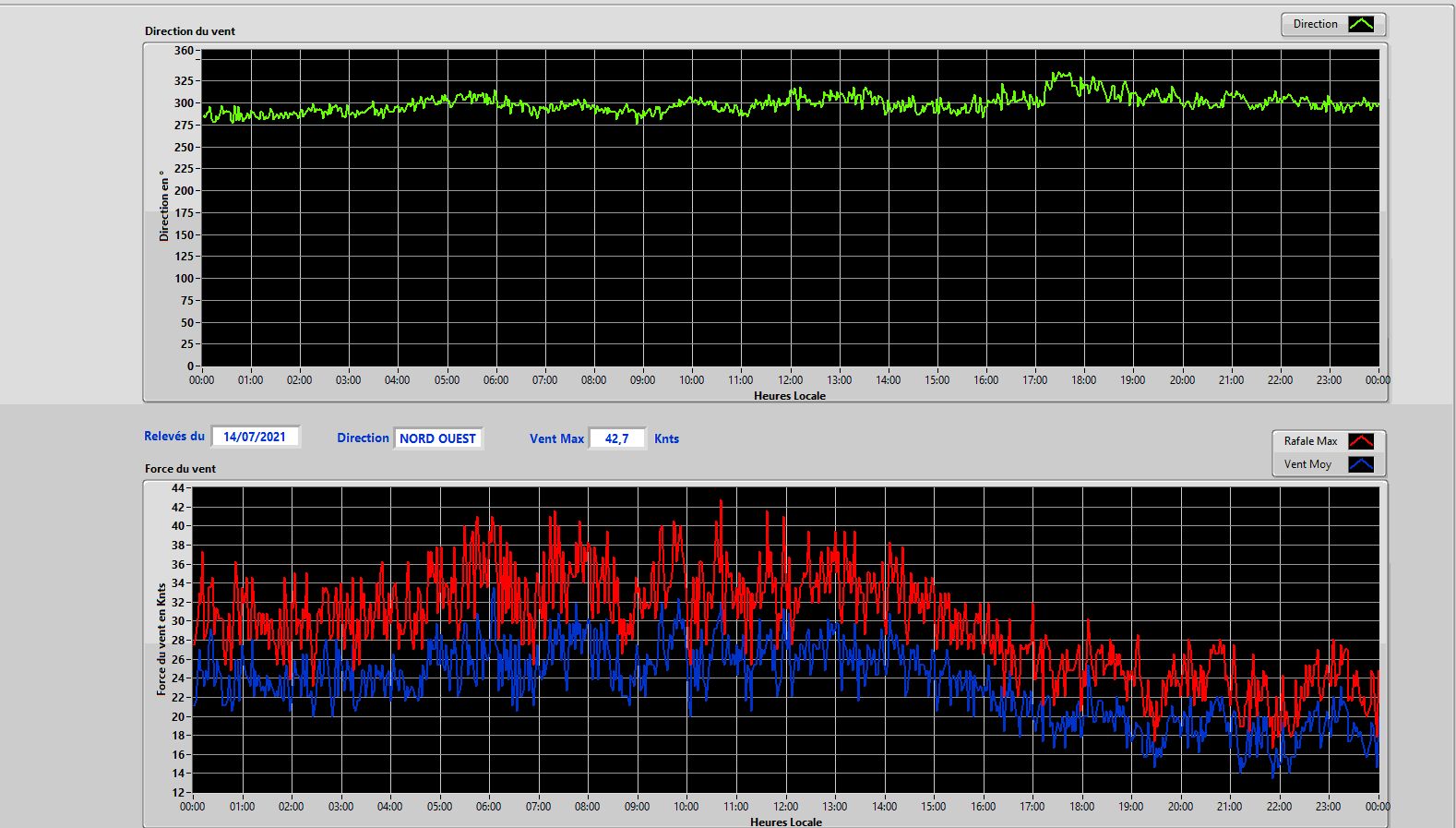Click the 300 value on direction axis
Viewport: 1456px width, 828px height.
184,102
